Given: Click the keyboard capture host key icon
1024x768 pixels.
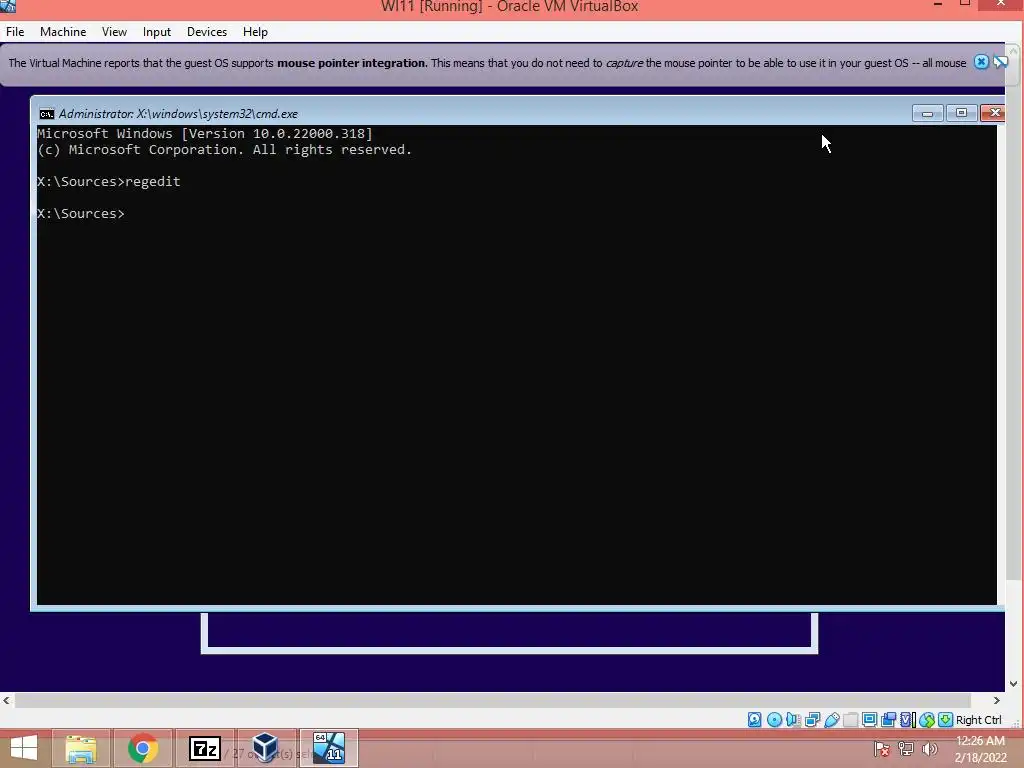Looking at the screenshot, I should (946, 720).
